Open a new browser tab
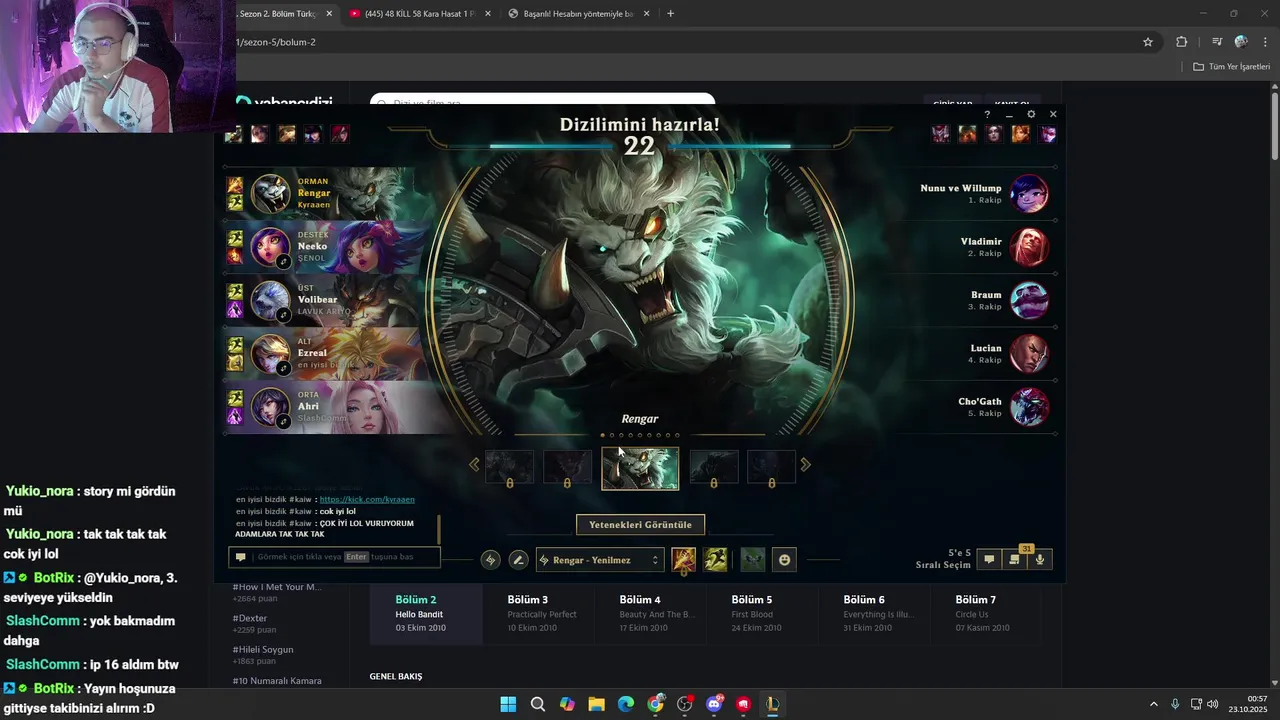The width and height of the screenshot is (1280, 720). pos(670,14)
